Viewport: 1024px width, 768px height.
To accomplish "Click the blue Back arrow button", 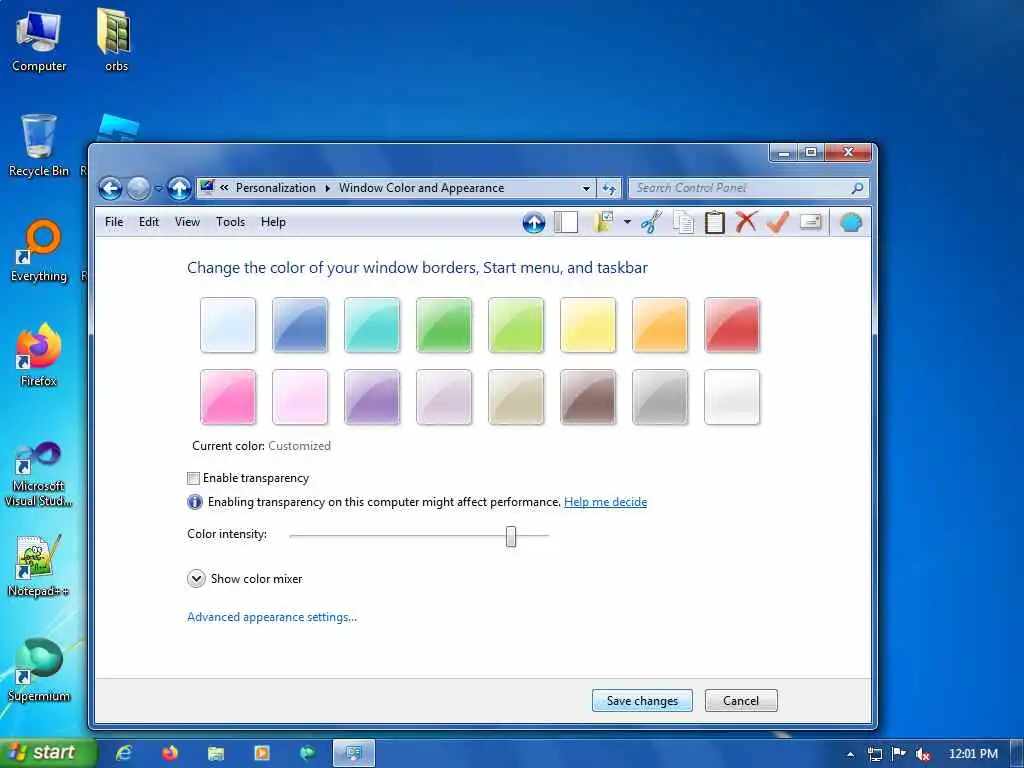I will (110, 189).
